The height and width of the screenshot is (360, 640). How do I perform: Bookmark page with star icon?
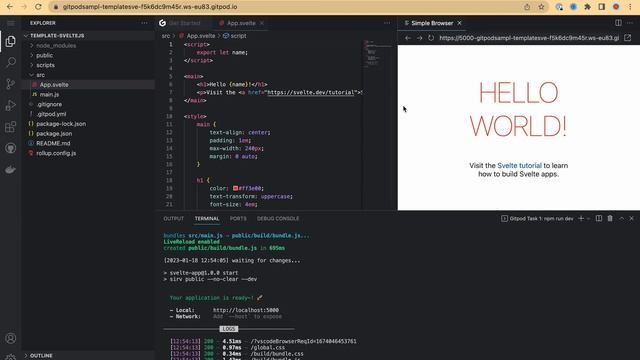click(x=541, y=7)
